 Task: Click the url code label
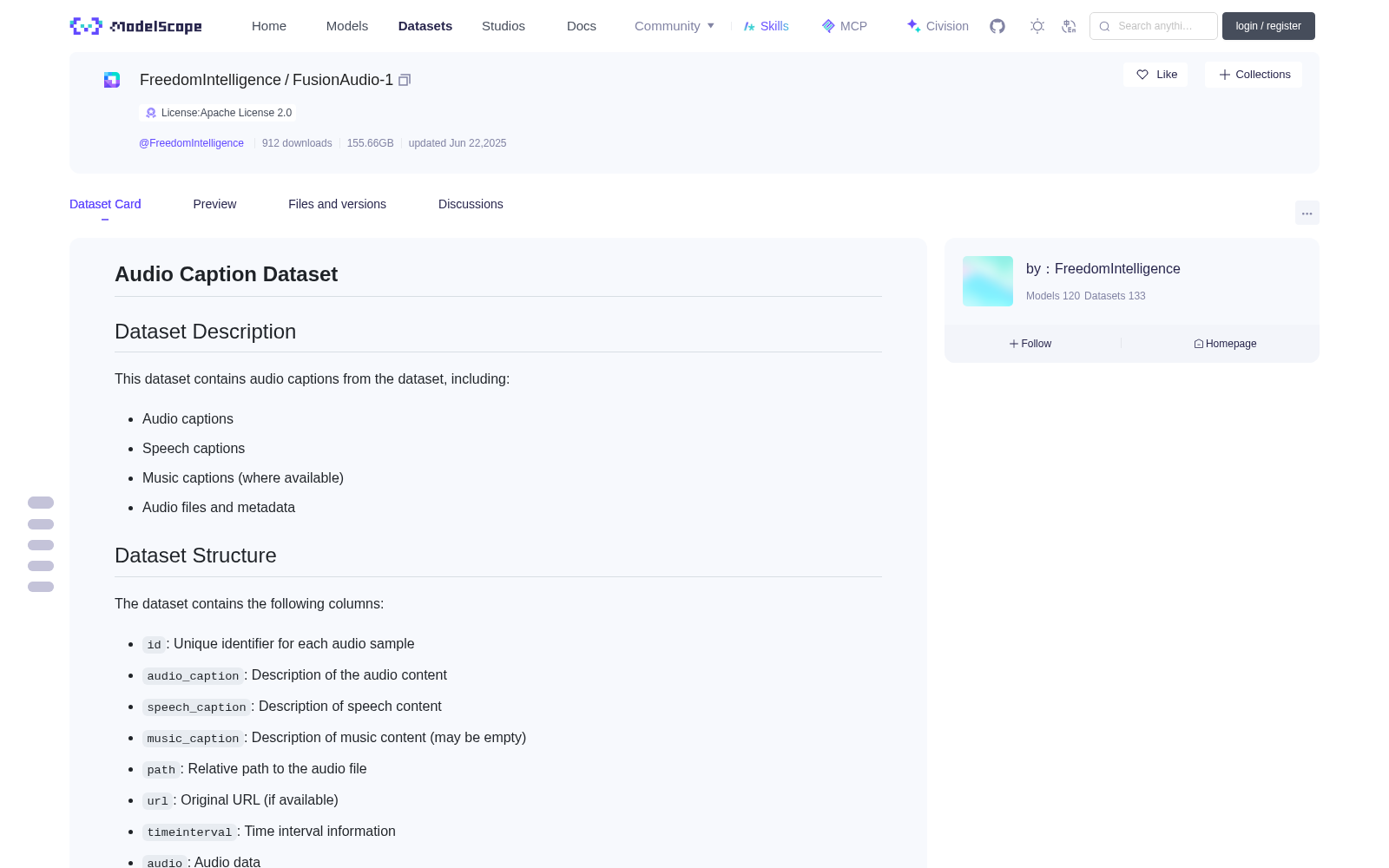point(157,801)
